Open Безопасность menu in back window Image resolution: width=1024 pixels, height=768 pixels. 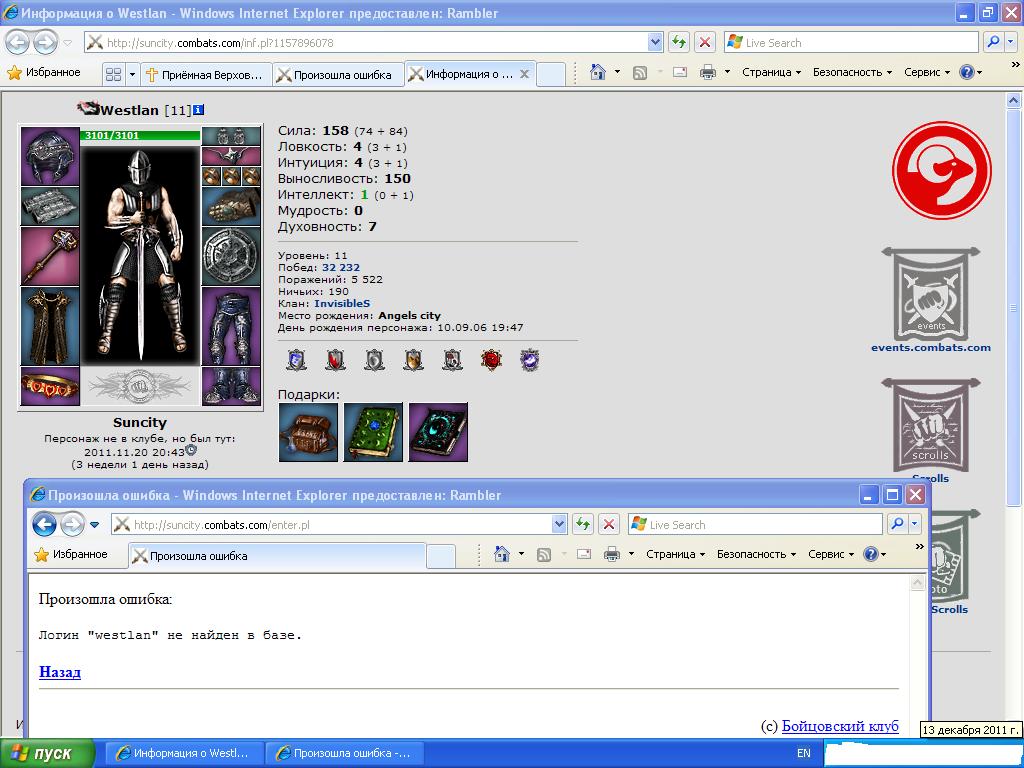click(x=852, y=72)
